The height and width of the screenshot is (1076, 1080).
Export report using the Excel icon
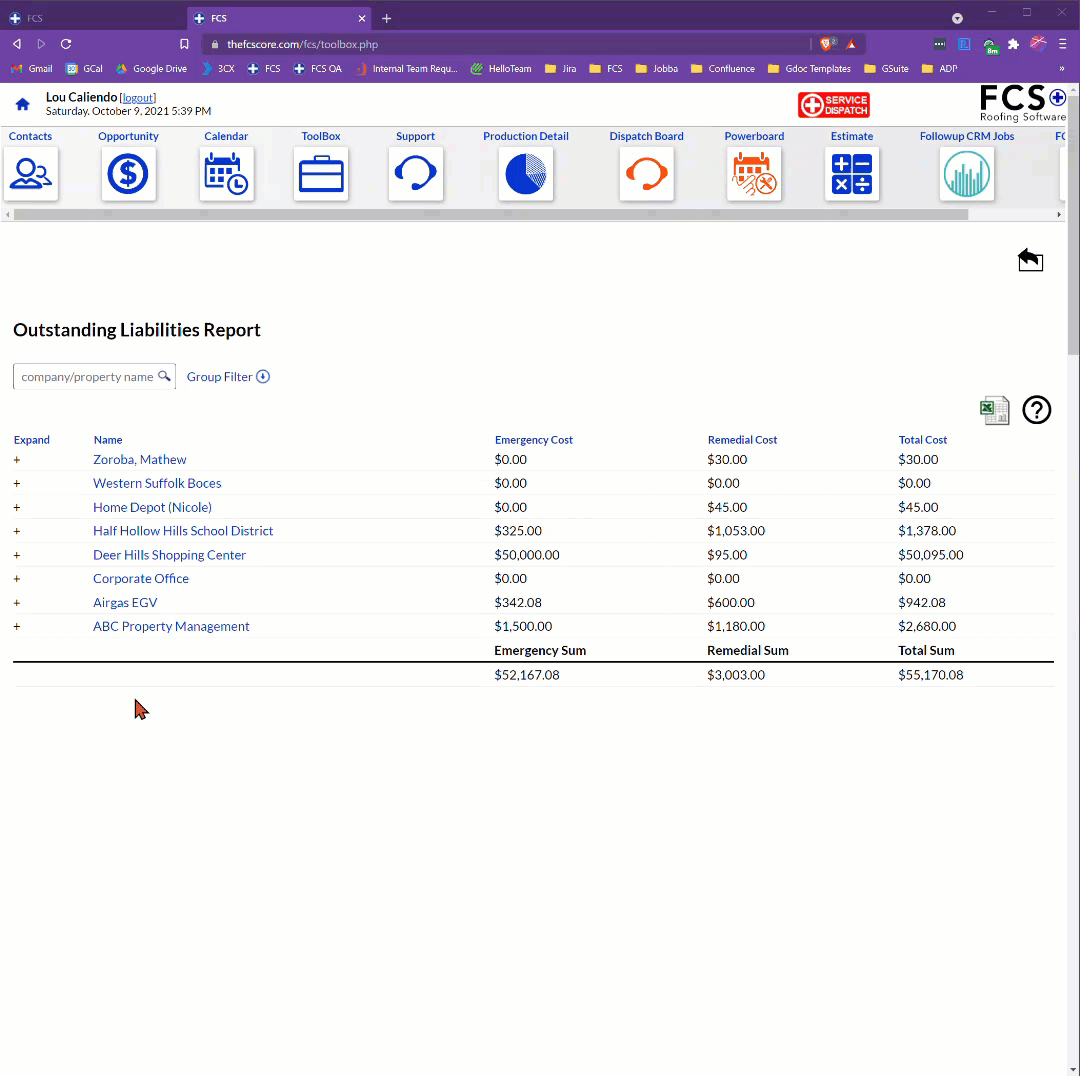point(994,410)
